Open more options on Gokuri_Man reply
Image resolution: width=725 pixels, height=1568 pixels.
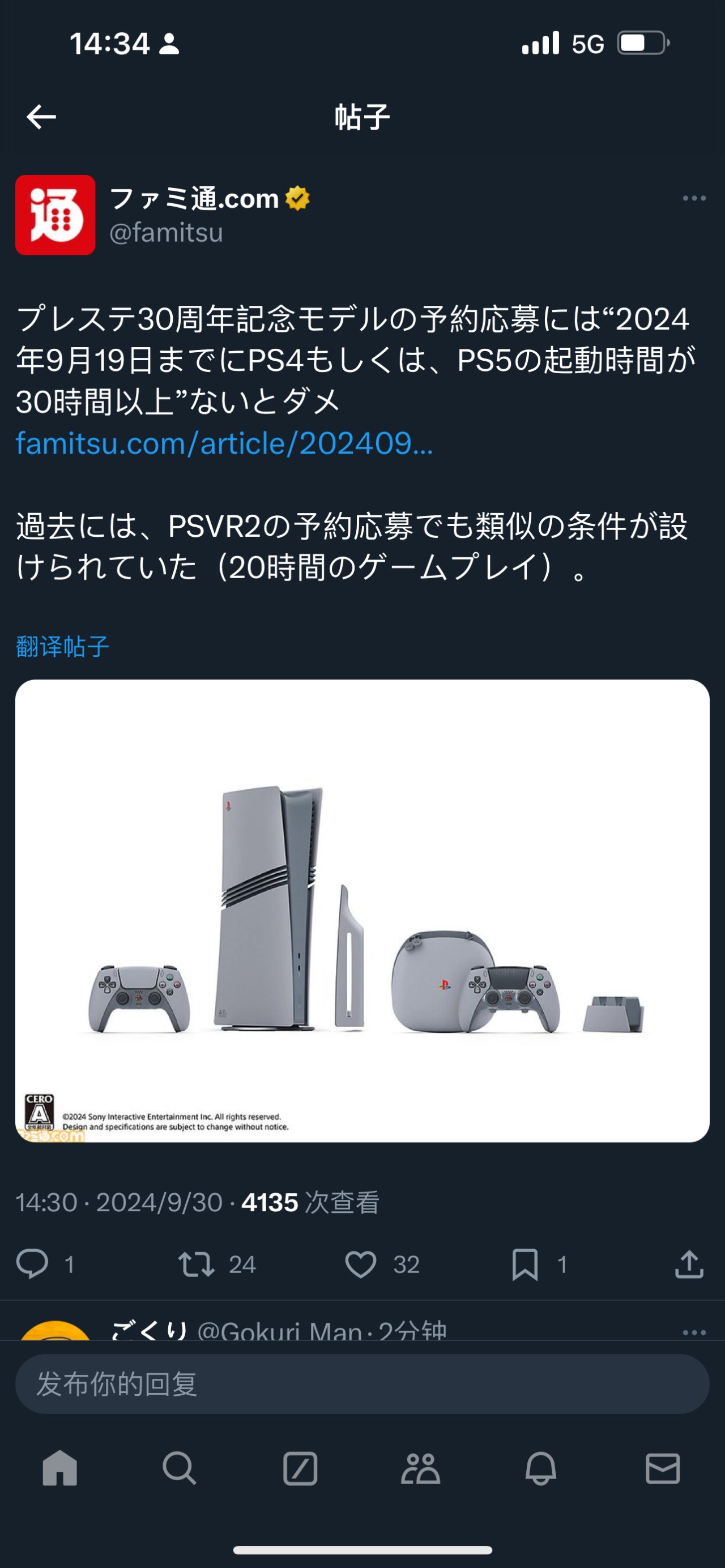pos(694,1332)
